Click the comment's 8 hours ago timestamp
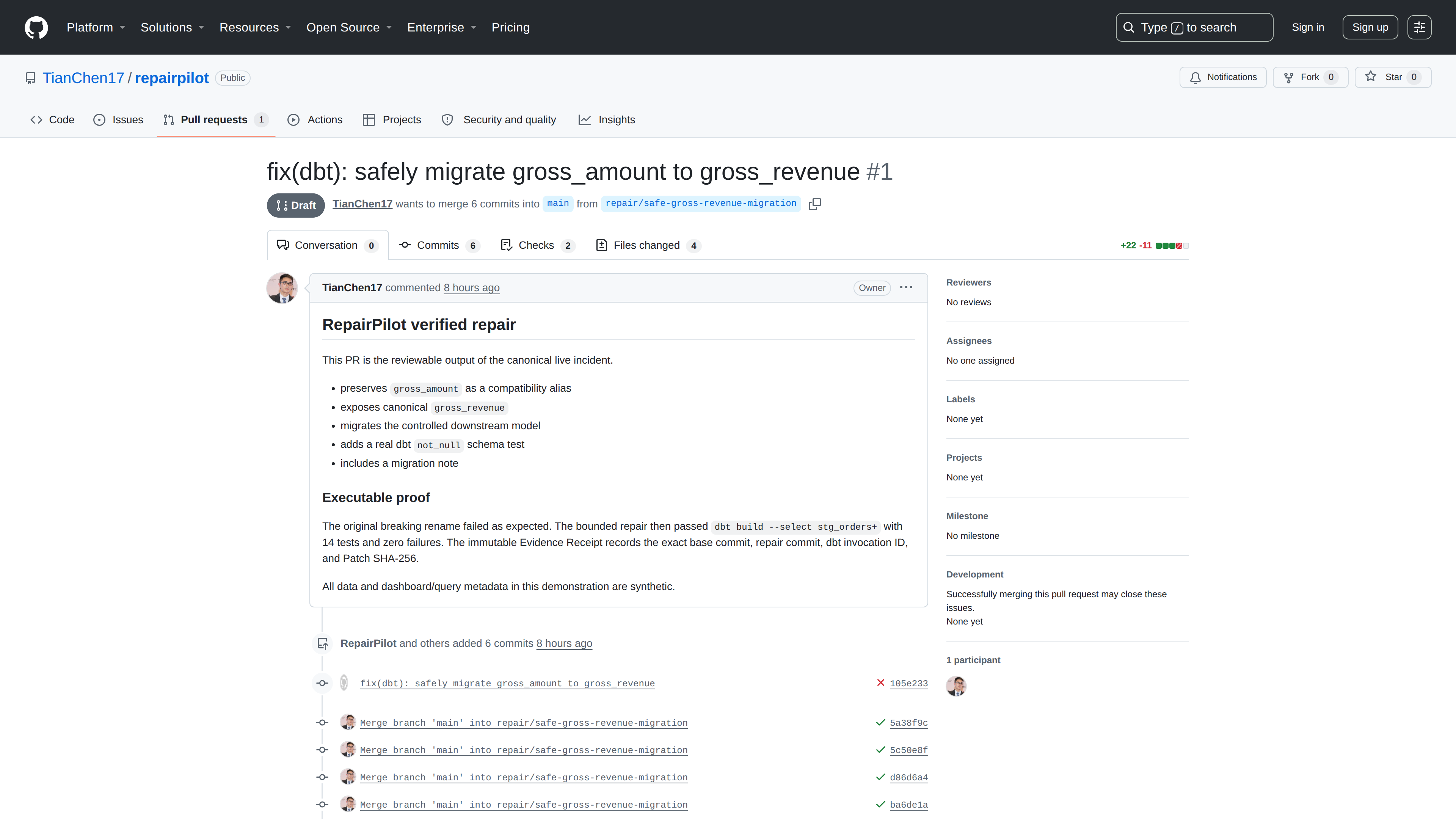Screen dimensions: 1456x819 [471, 288]
